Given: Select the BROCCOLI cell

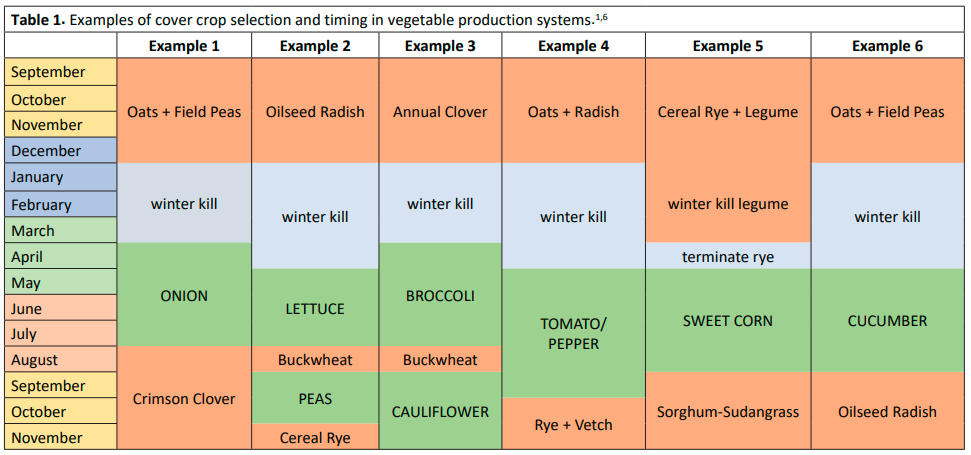Looking at the screenshot, I should pos(440,296).
